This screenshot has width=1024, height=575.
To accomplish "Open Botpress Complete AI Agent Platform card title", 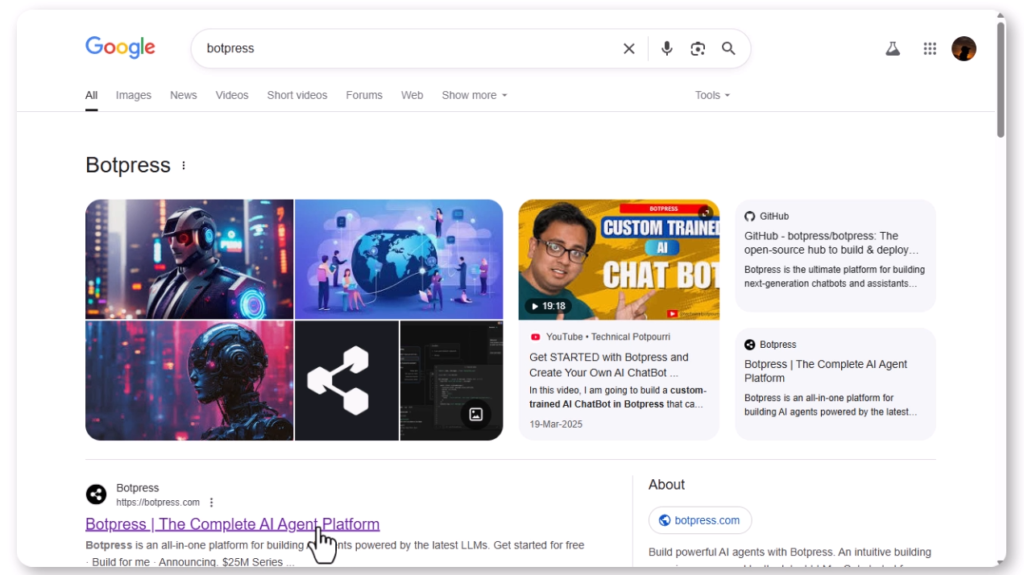I will point(825,371).
